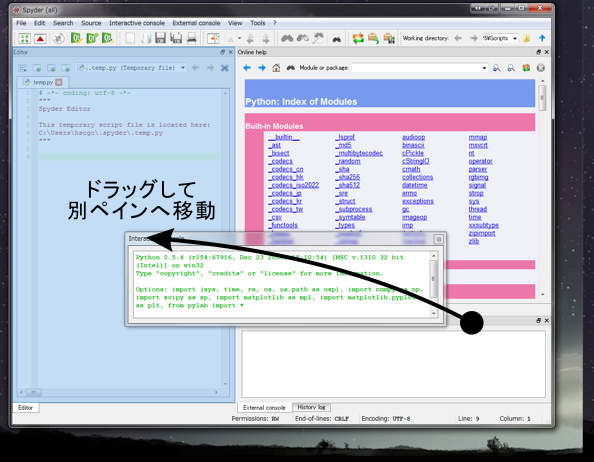Open the _codecs_jp module link
This screenshot has height=462, width=594.
click(286, 193)
